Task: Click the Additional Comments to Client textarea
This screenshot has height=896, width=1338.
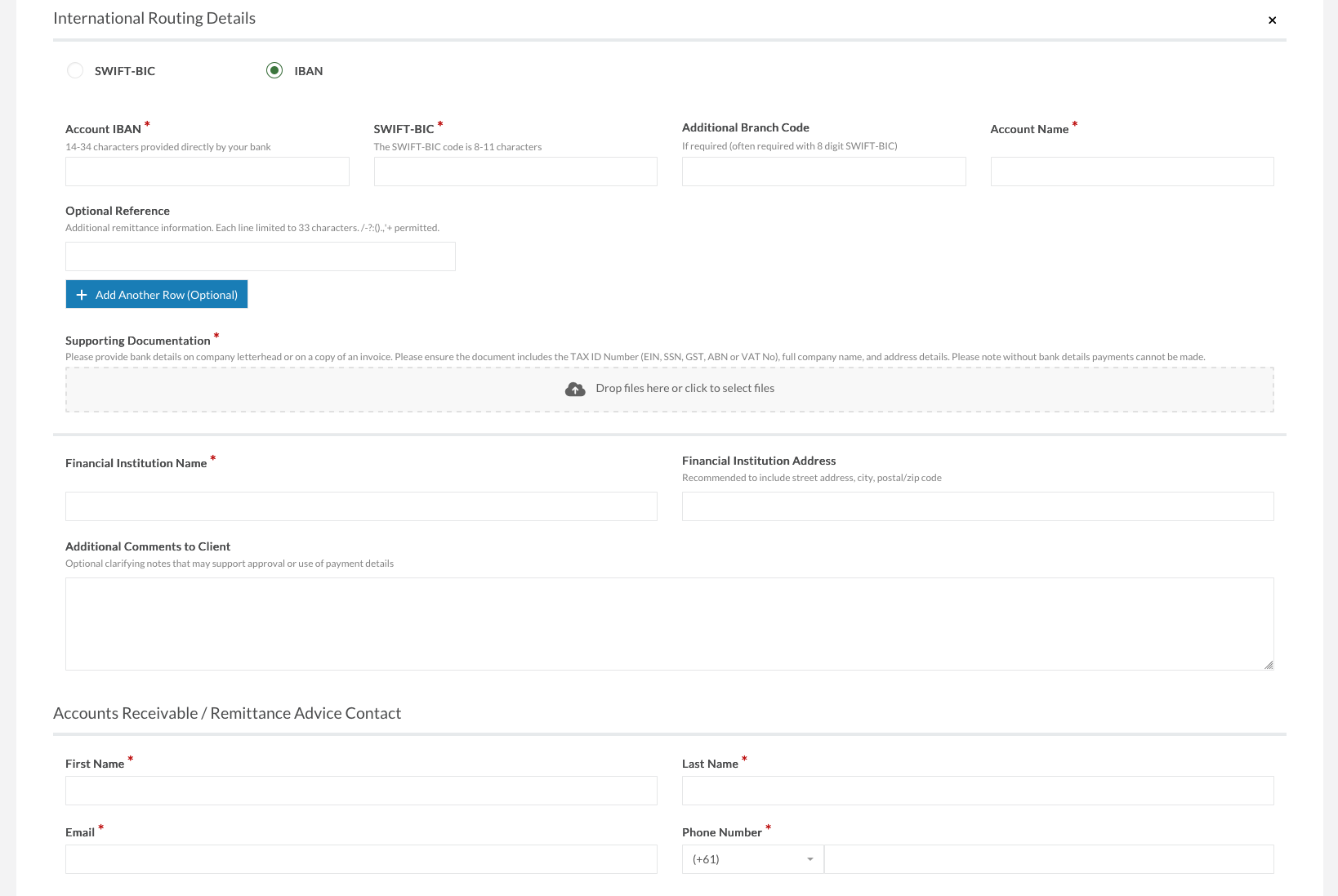Action: [x=670, y=624]
